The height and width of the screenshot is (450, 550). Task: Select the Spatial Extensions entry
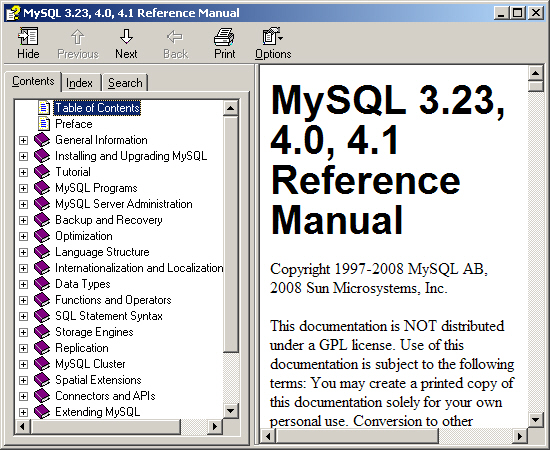98,380
